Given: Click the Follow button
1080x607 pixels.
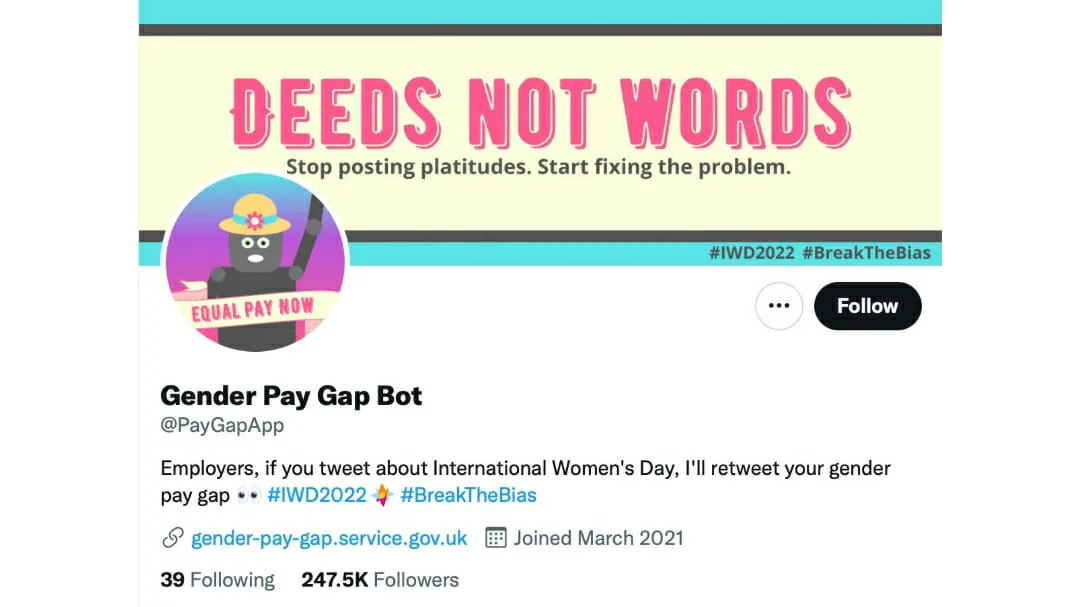Looking at the screenshot, I should pyautogui.click(x=867, y=306).
